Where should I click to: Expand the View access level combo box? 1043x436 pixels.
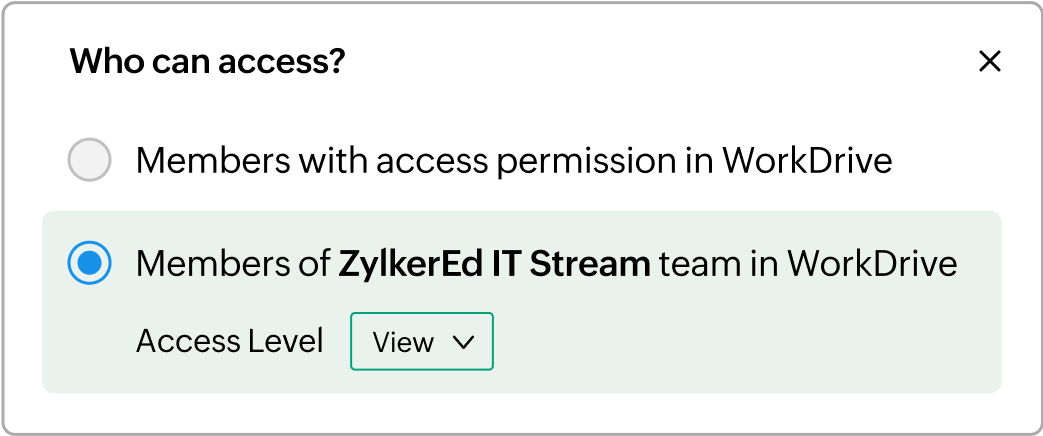tap(421, 342)
